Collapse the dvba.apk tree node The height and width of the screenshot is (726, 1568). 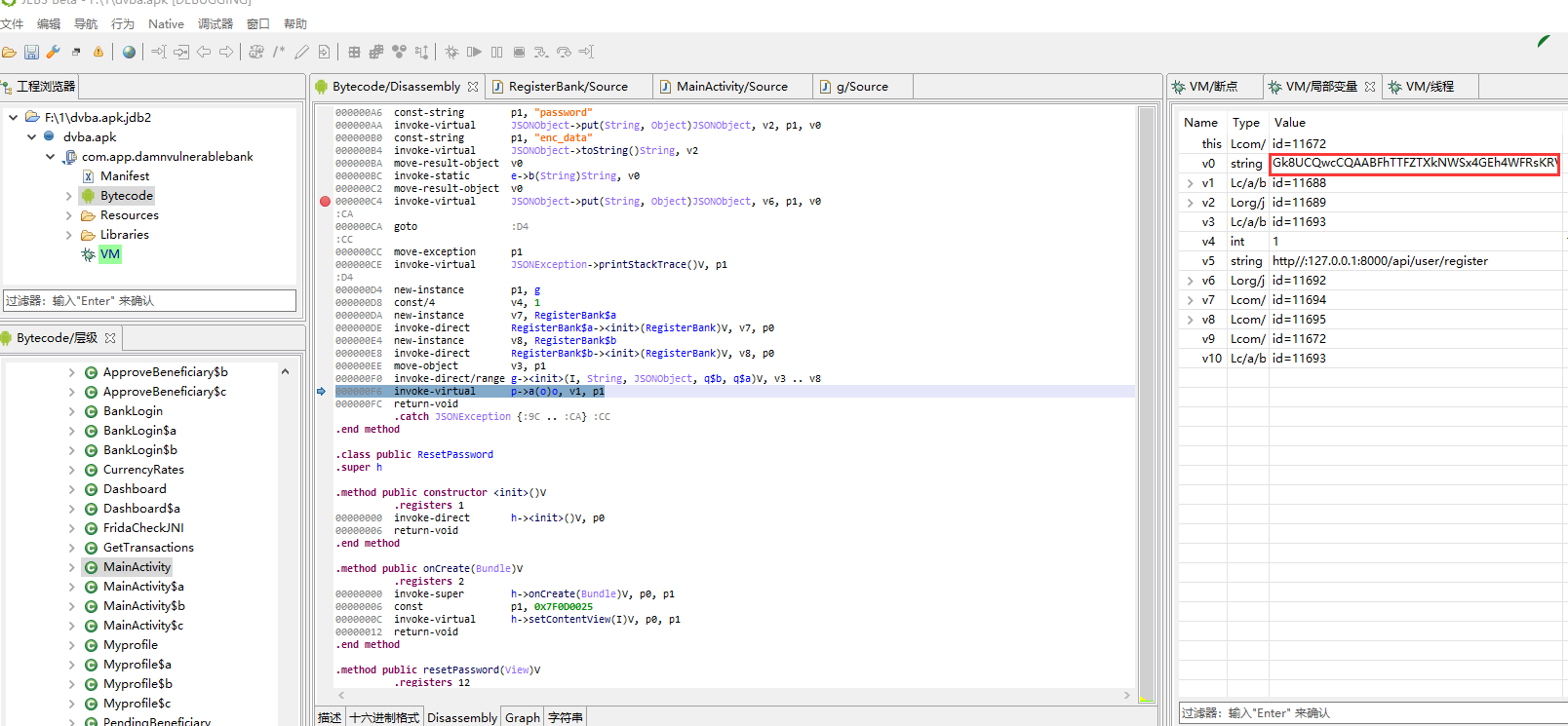(x=32, y=137)
